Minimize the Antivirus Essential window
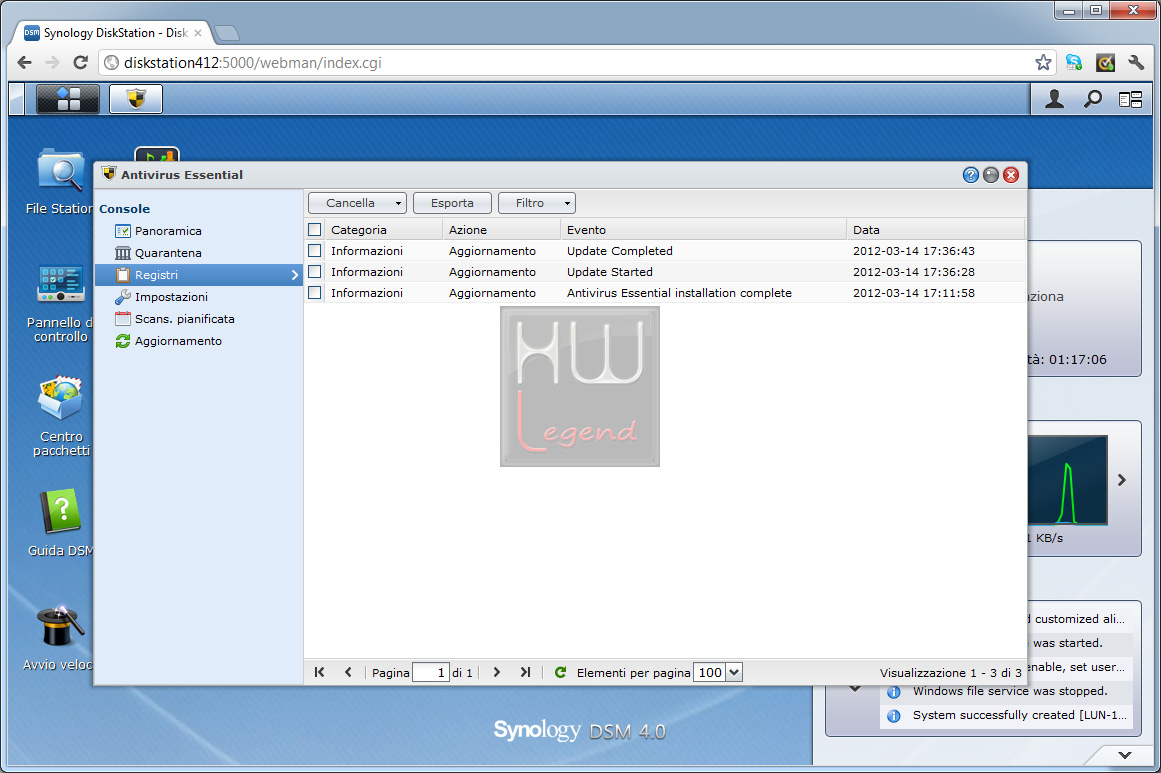The image size is (1161, 773). tap(991, 175)
